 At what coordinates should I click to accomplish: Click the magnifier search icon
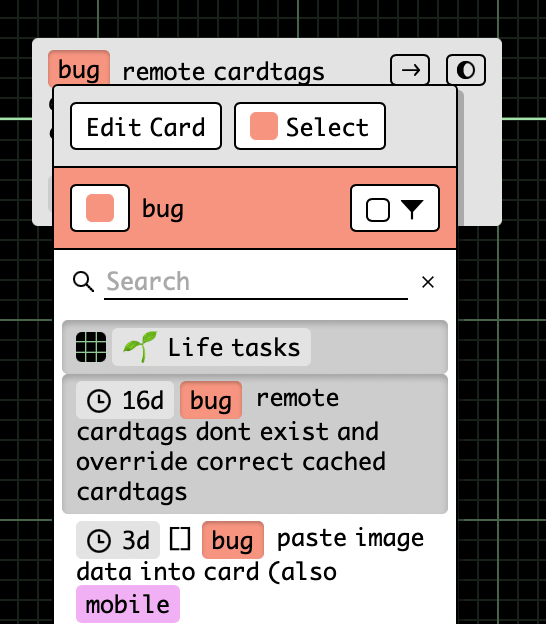coord(84,282)
